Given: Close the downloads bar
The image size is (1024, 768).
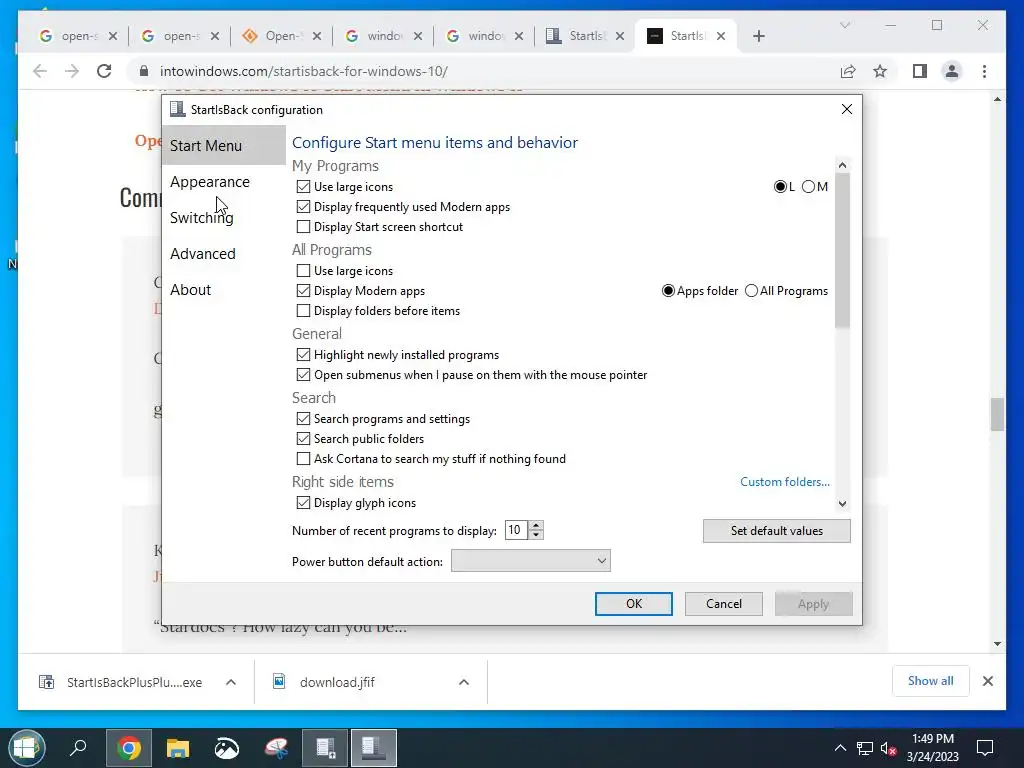Looking at the screenshot, I should click(x=987, y=681).
